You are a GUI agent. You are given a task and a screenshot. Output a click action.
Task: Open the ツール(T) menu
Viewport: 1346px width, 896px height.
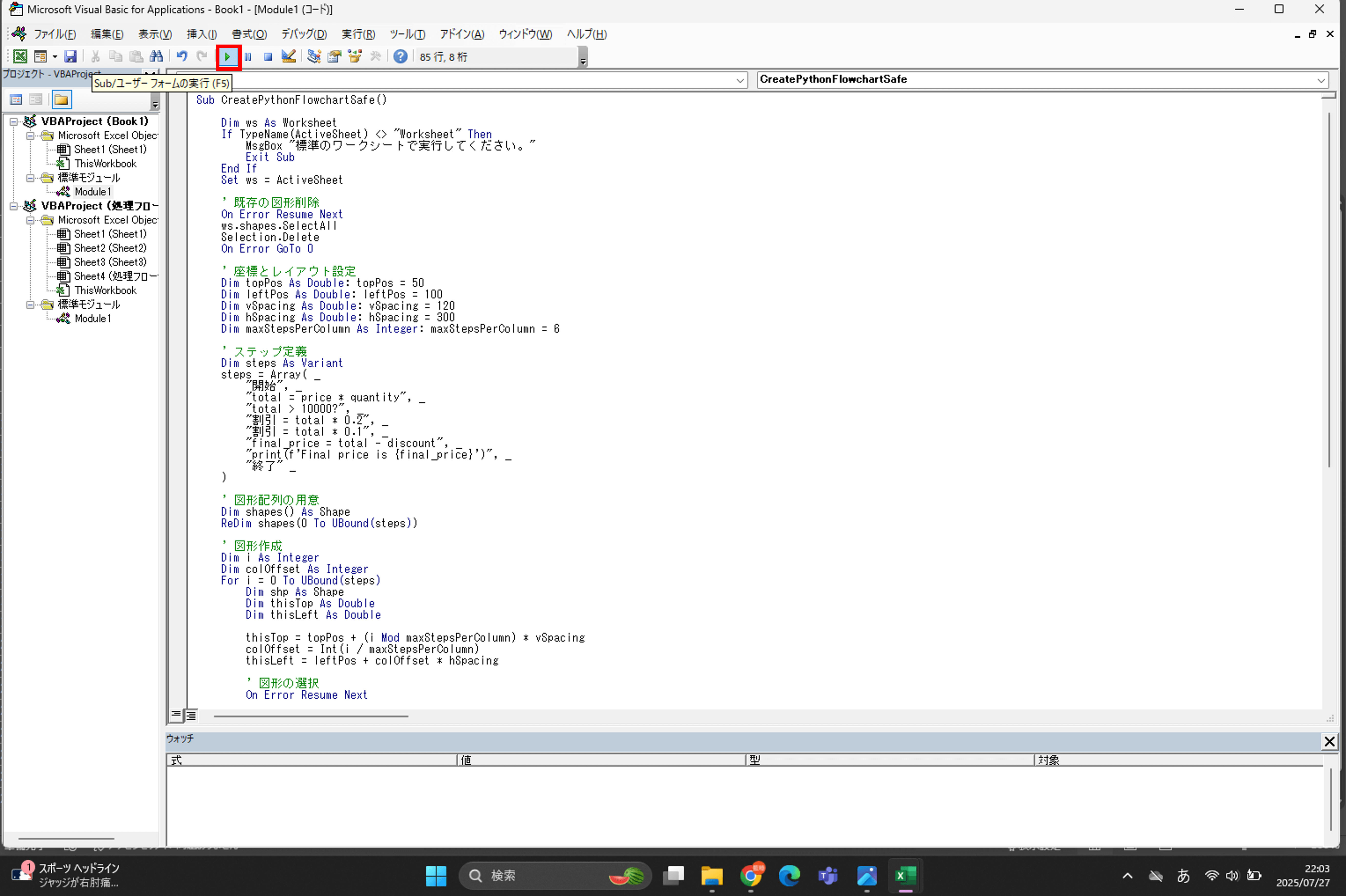point(408,34)
